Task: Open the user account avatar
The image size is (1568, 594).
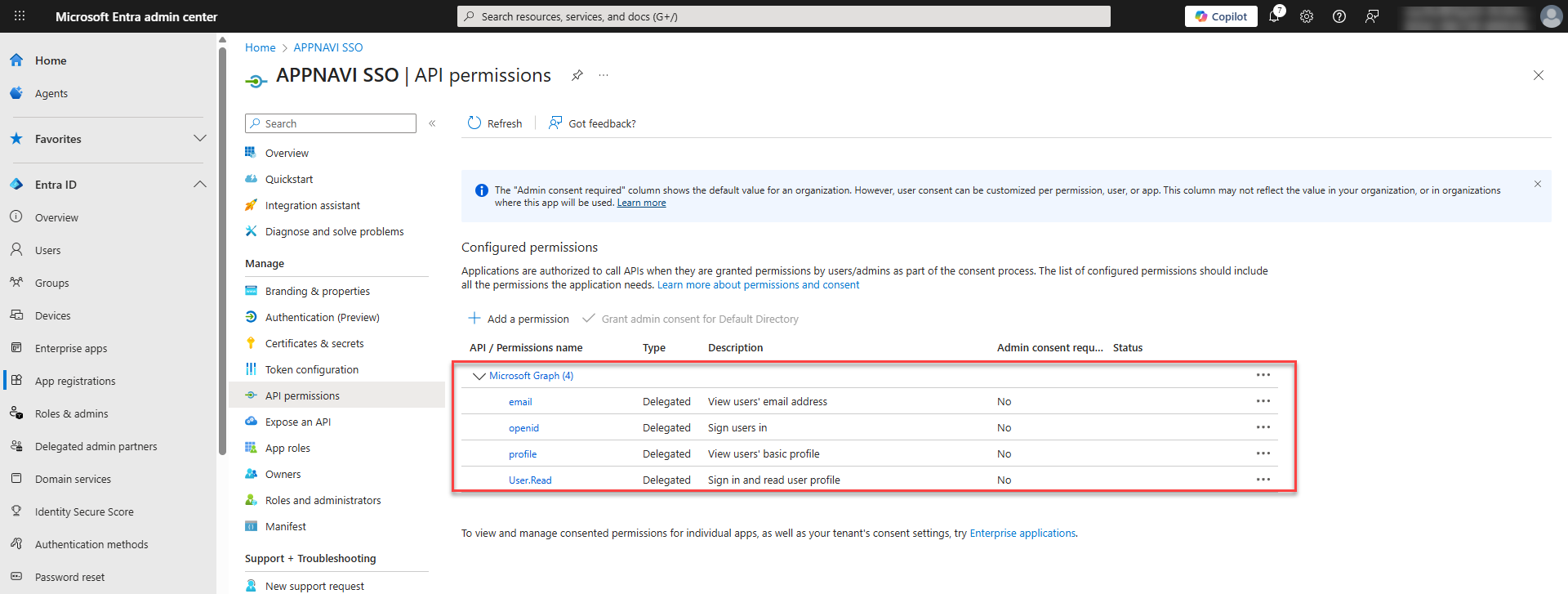Action: point(1551,16)
